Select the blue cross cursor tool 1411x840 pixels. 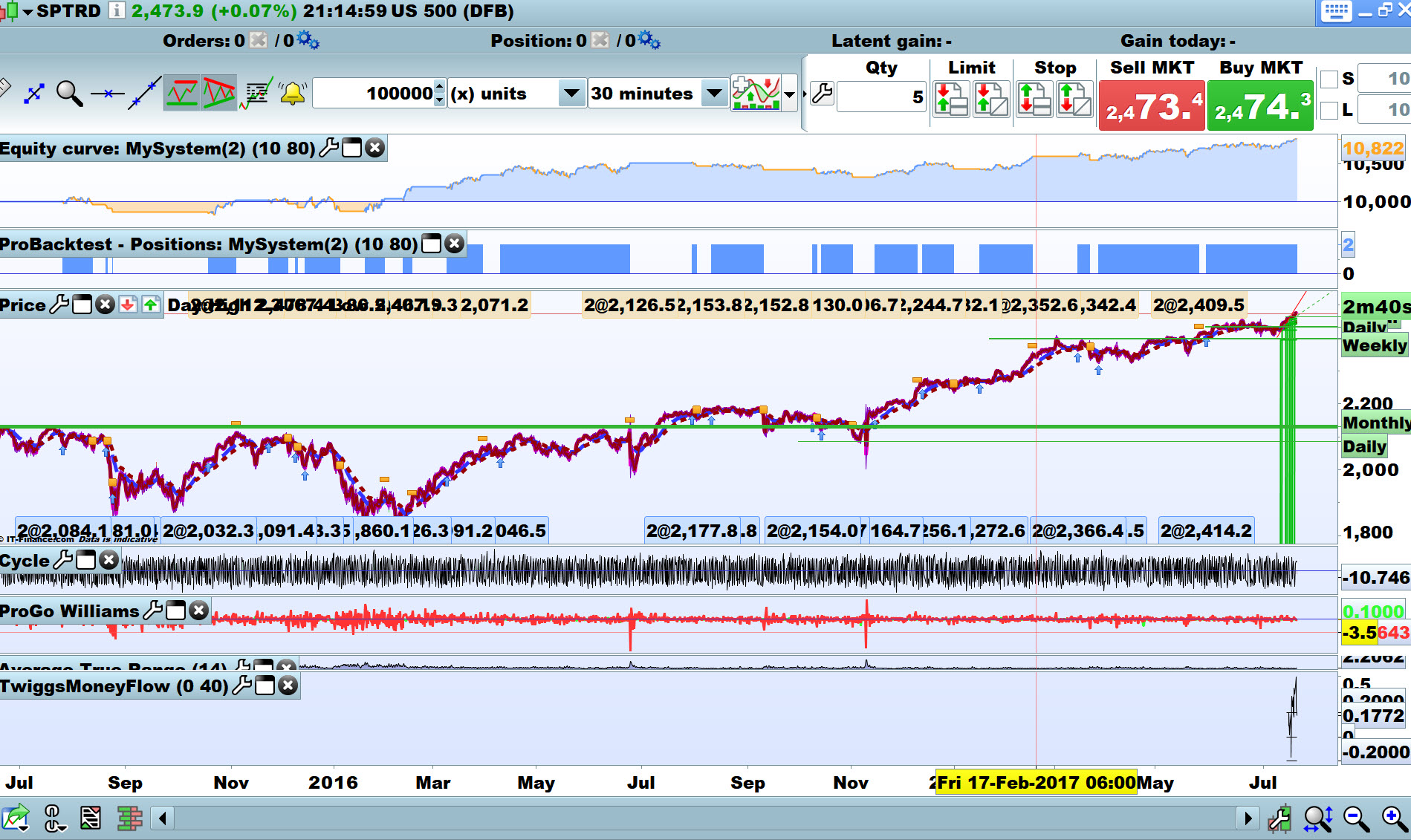(33, 94)
